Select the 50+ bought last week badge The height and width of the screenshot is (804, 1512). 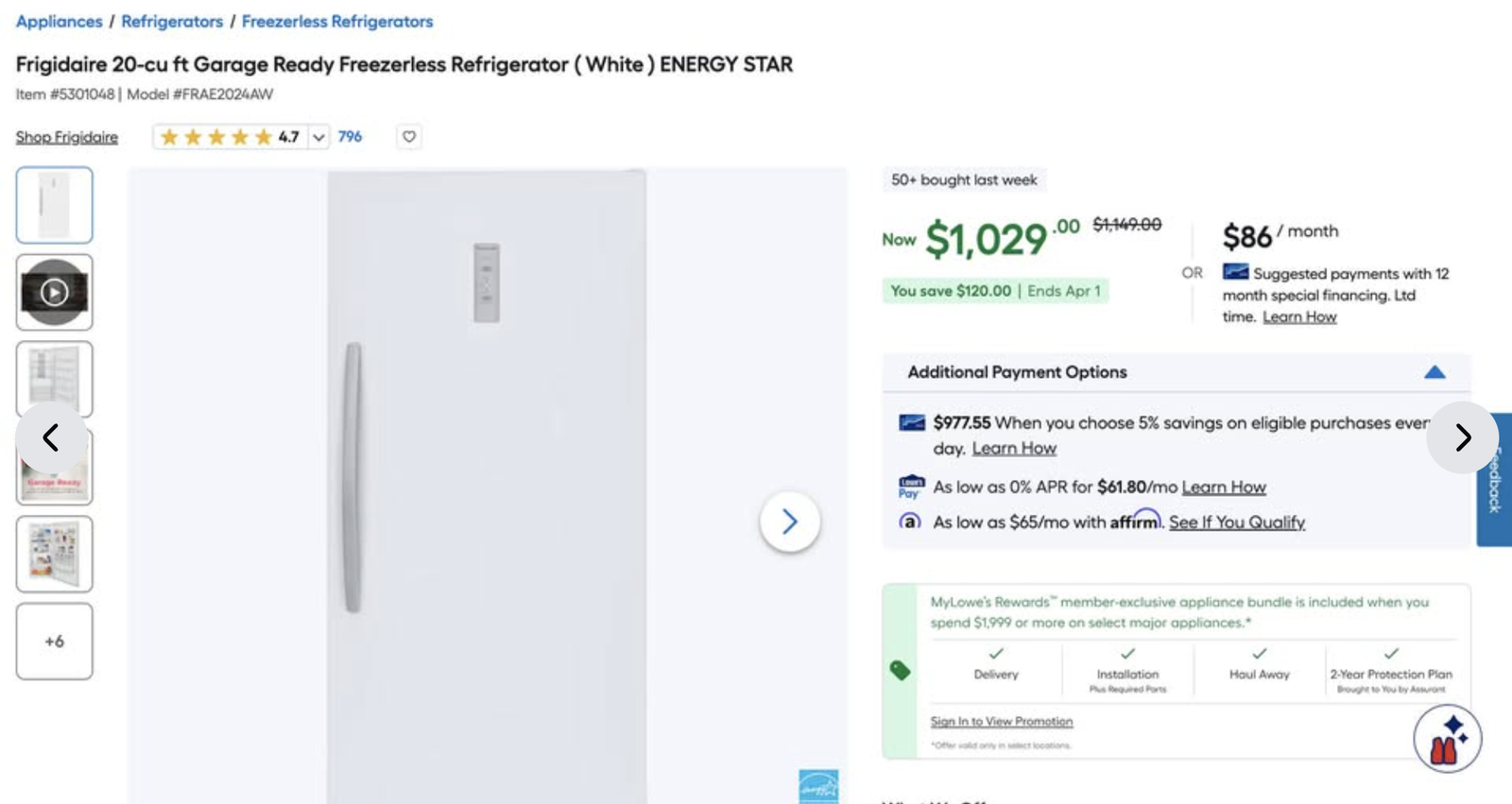pyautogui.click(x=964, y=180)
